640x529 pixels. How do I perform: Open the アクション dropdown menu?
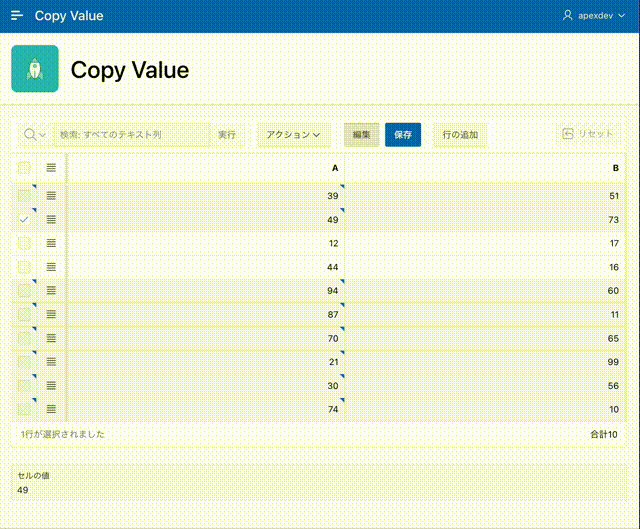tap(293, 134)
